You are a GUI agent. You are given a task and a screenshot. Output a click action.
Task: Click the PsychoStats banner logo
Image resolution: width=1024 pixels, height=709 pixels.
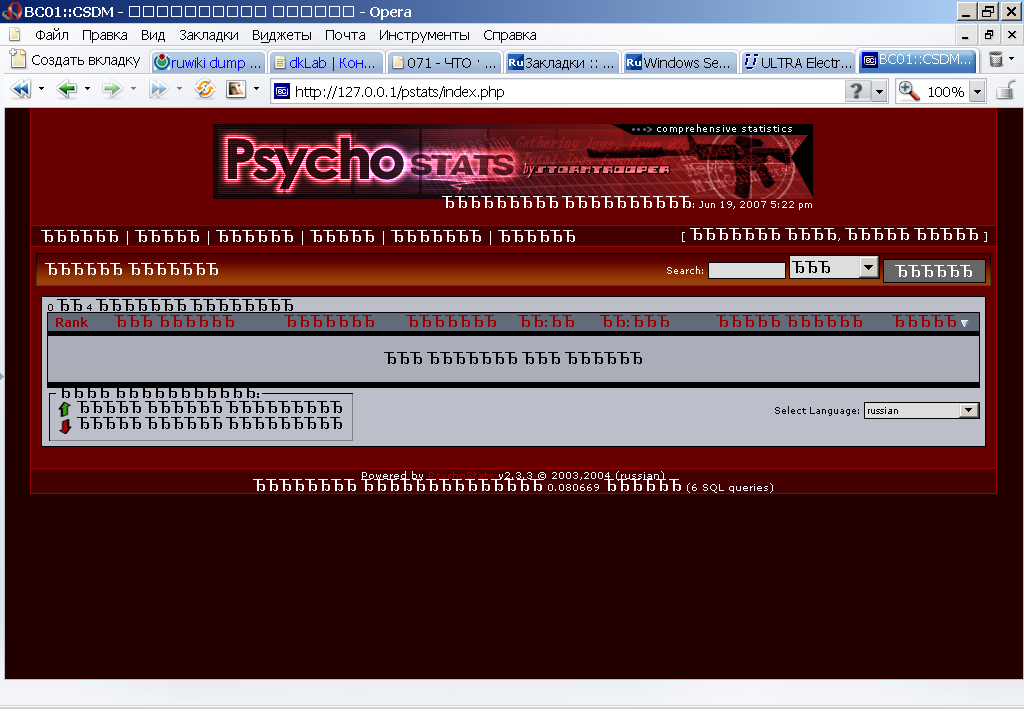click(x=513, y=161)
